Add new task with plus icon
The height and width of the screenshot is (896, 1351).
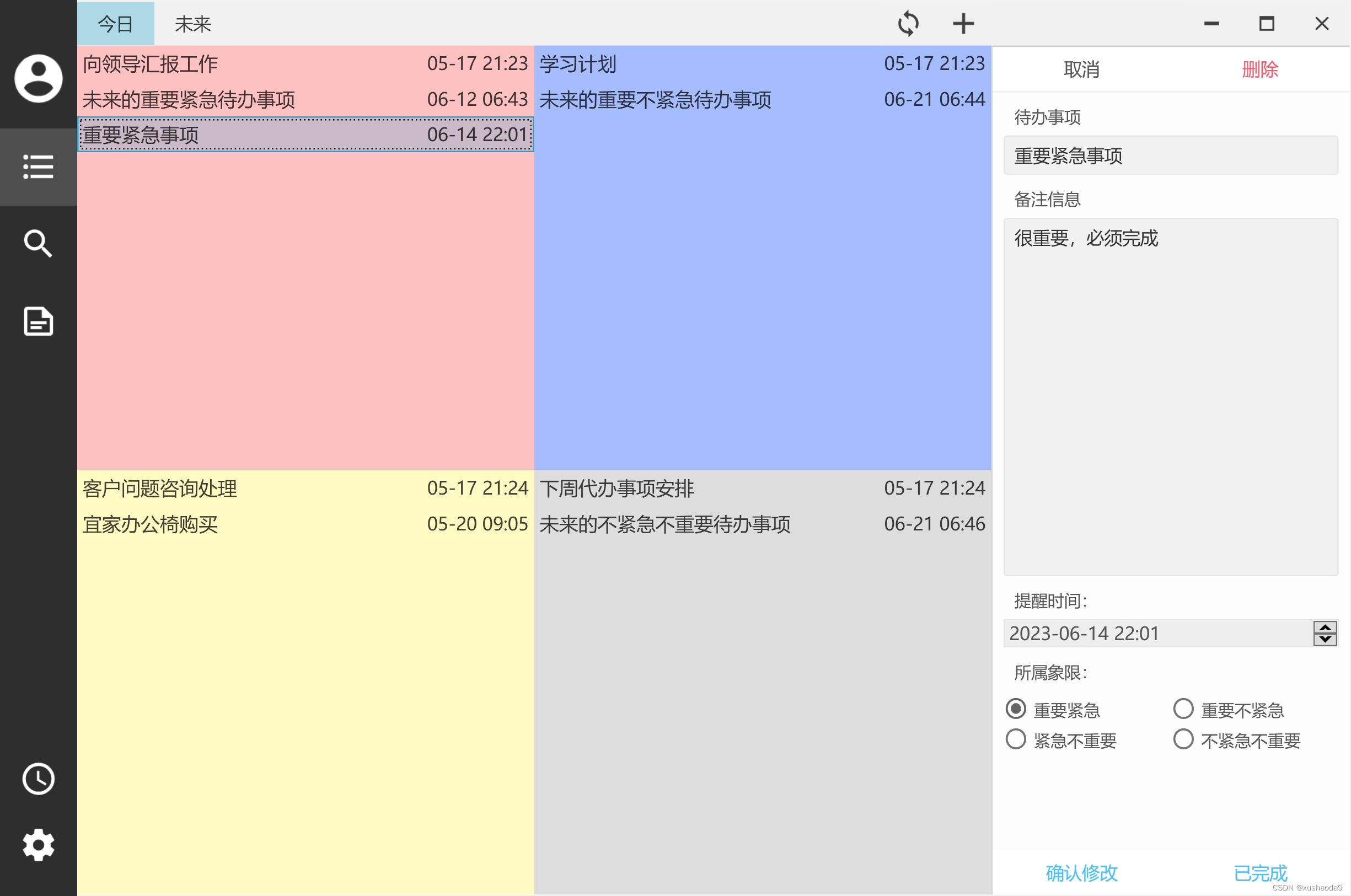coord(963,23)
